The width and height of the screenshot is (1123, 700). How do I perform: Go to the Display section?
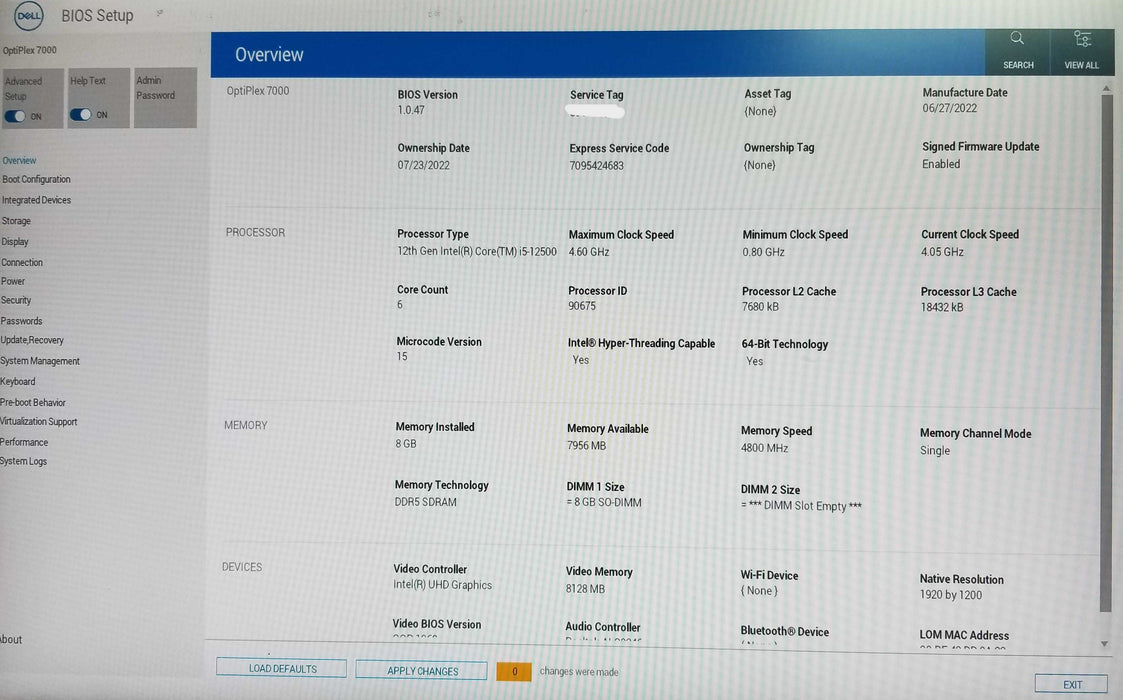(x=15, y=241)
